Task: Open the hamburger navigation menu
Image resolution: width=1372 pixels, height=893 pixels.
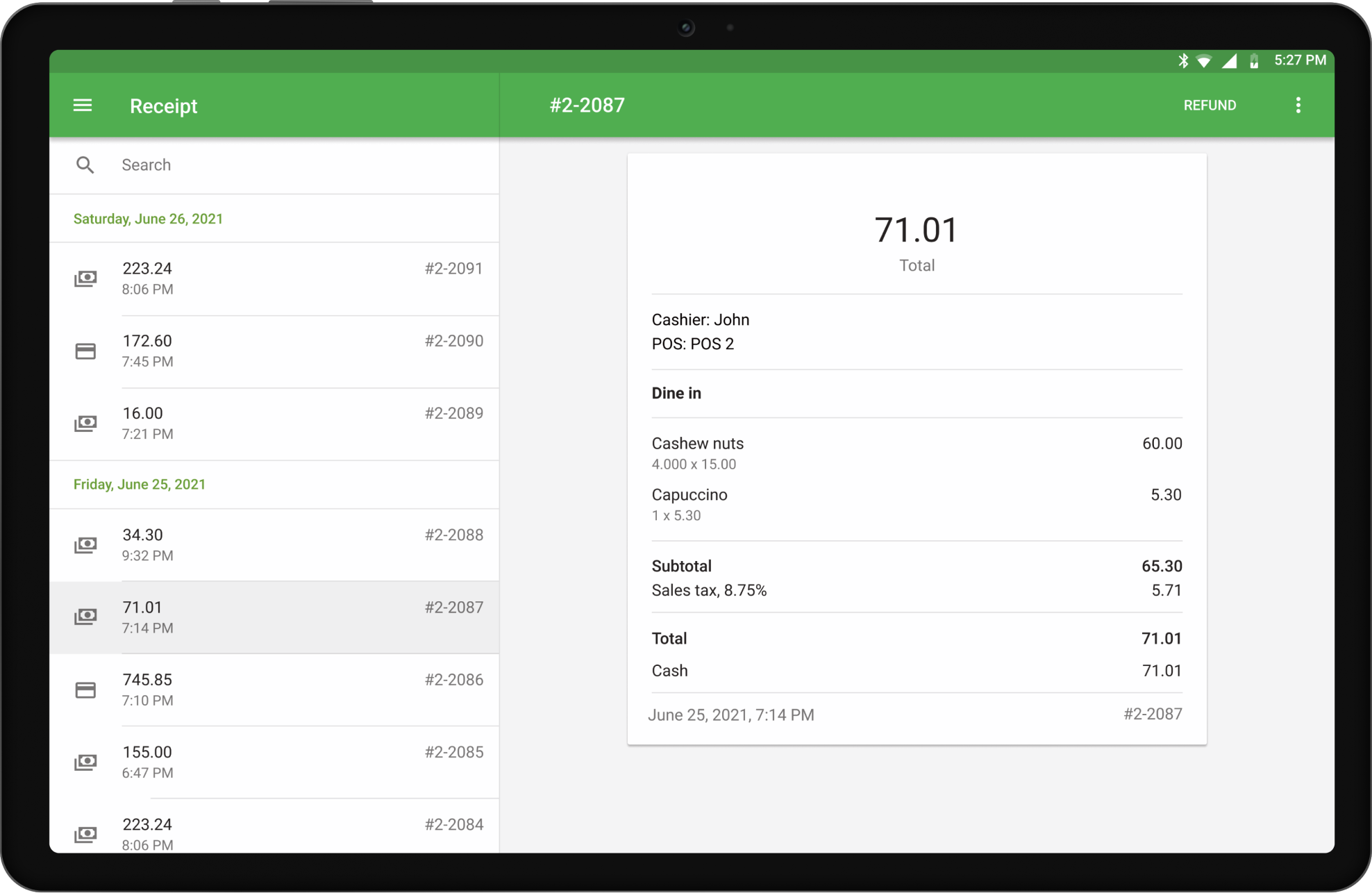Action: coord(83,106)
